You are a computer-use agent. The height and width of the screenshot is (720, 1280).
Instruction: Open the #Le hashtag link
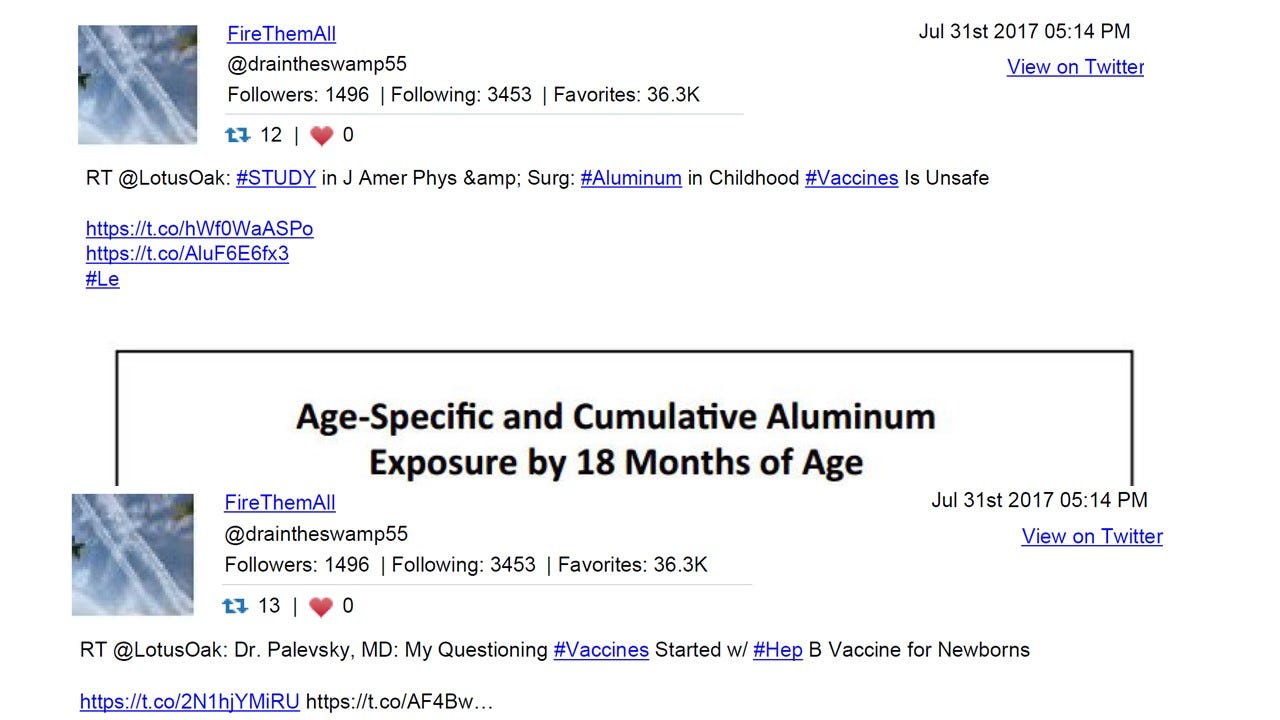(x=103, y=279)
